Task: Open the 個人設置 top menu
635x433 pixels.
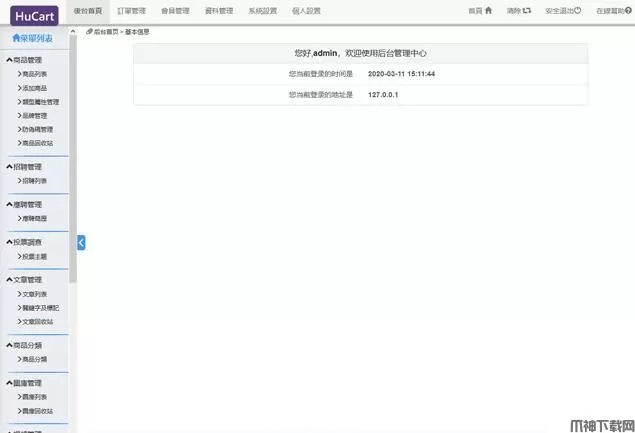Action: 306,11
